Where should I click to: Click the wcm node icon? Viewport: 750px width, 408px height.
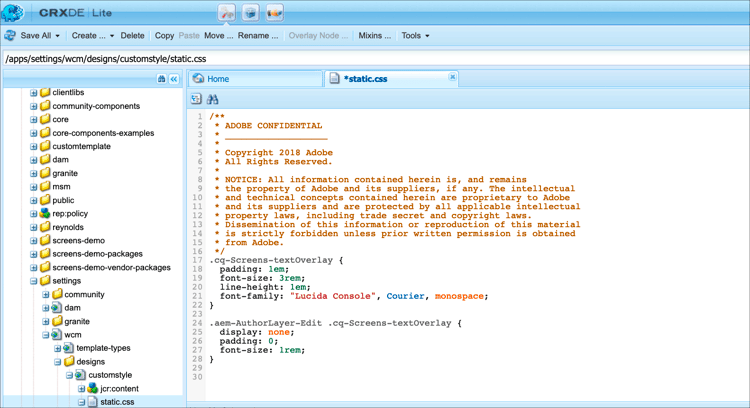57,334
